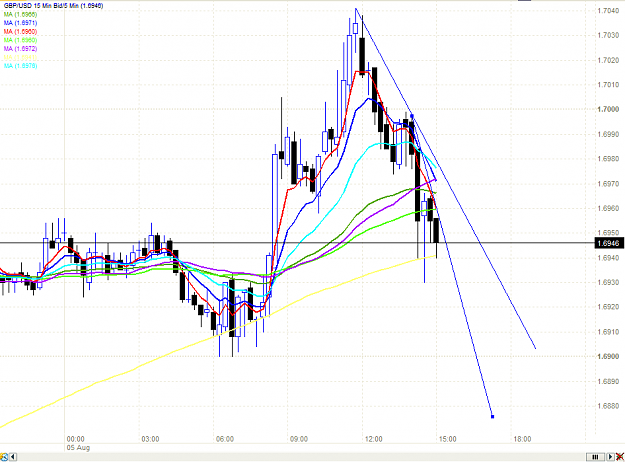This screenshot has width=625, height=462.
Task: Click the blue square trendline endpoint handle
Action: (493, 417)
